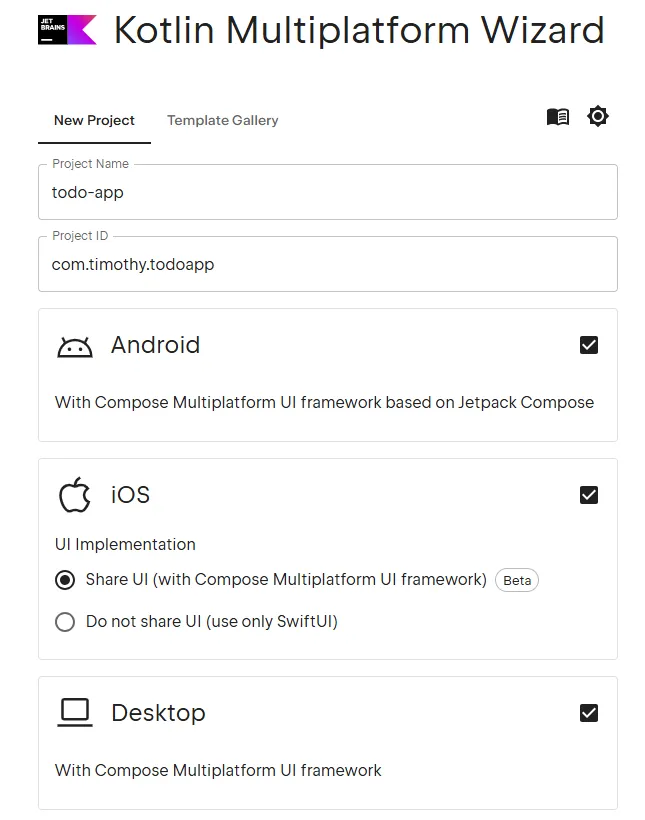Click the Desktop heading text

tap(159, 713)
